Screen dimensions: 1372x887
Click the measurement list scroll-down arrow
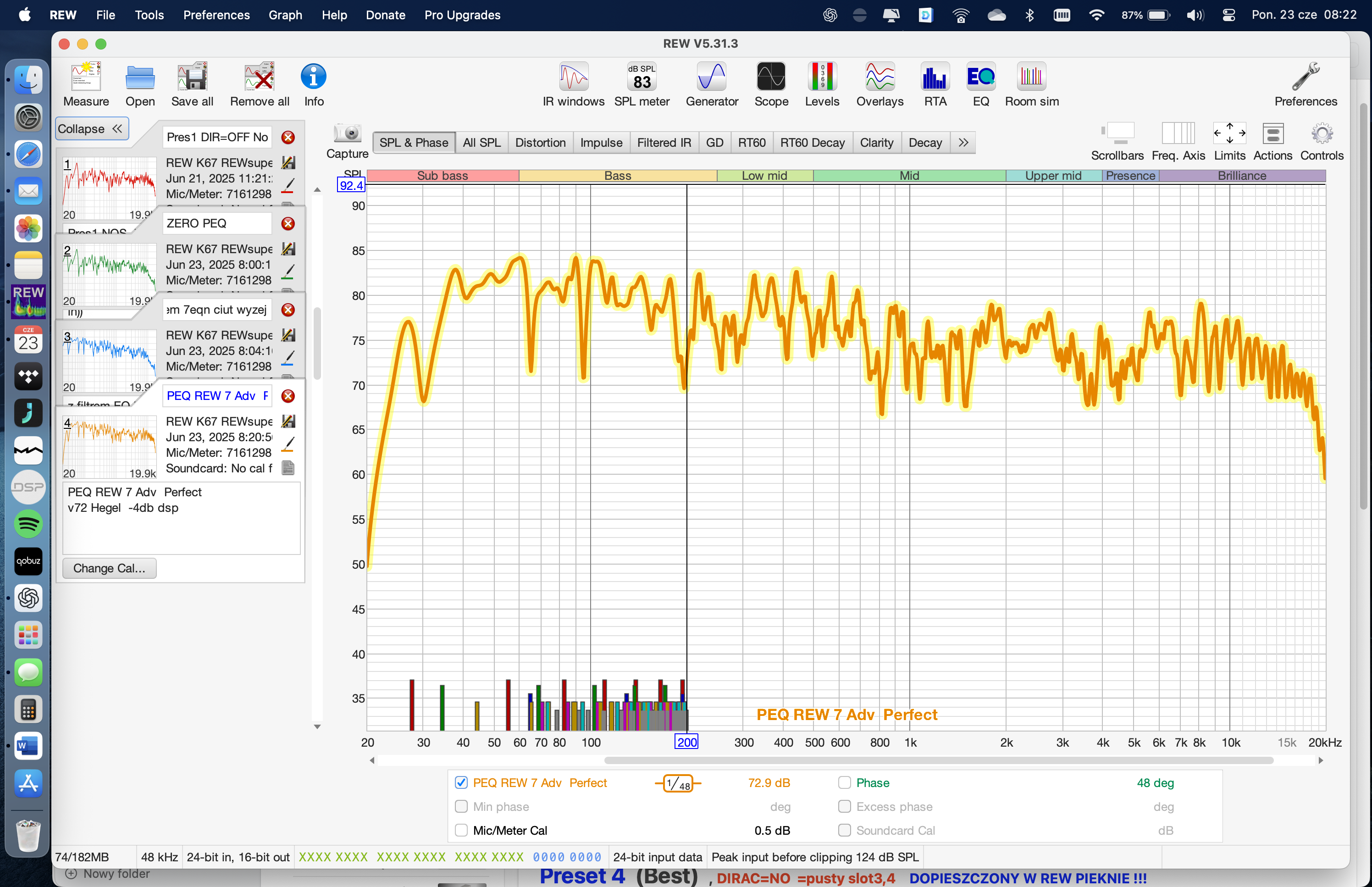click(x=317, y=727)
